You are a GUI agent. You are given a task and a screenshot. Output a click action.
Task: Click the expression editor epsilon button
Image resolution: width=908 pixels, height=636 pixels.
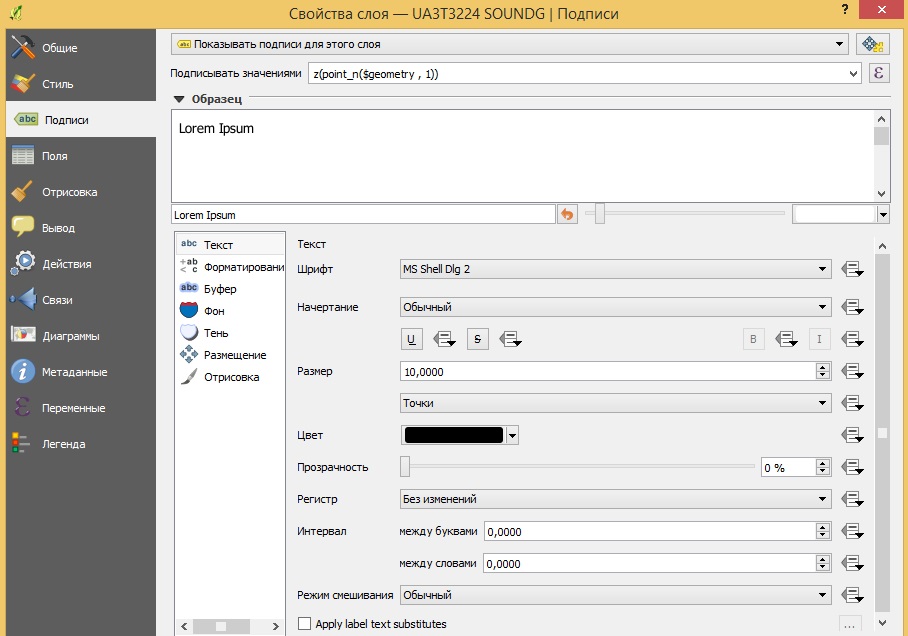coord(878,73)
